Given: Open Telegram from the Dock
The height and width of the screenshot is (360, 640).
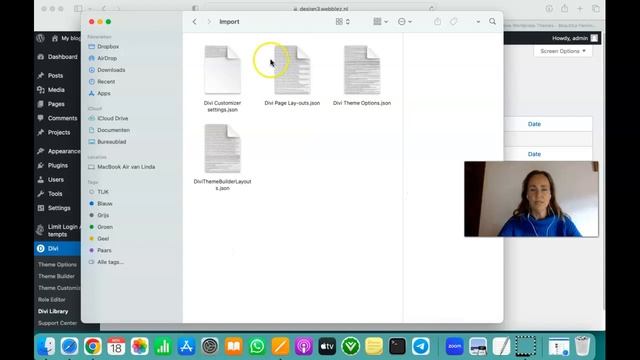Looking at the screenshot, I should [x=421, y=347].
